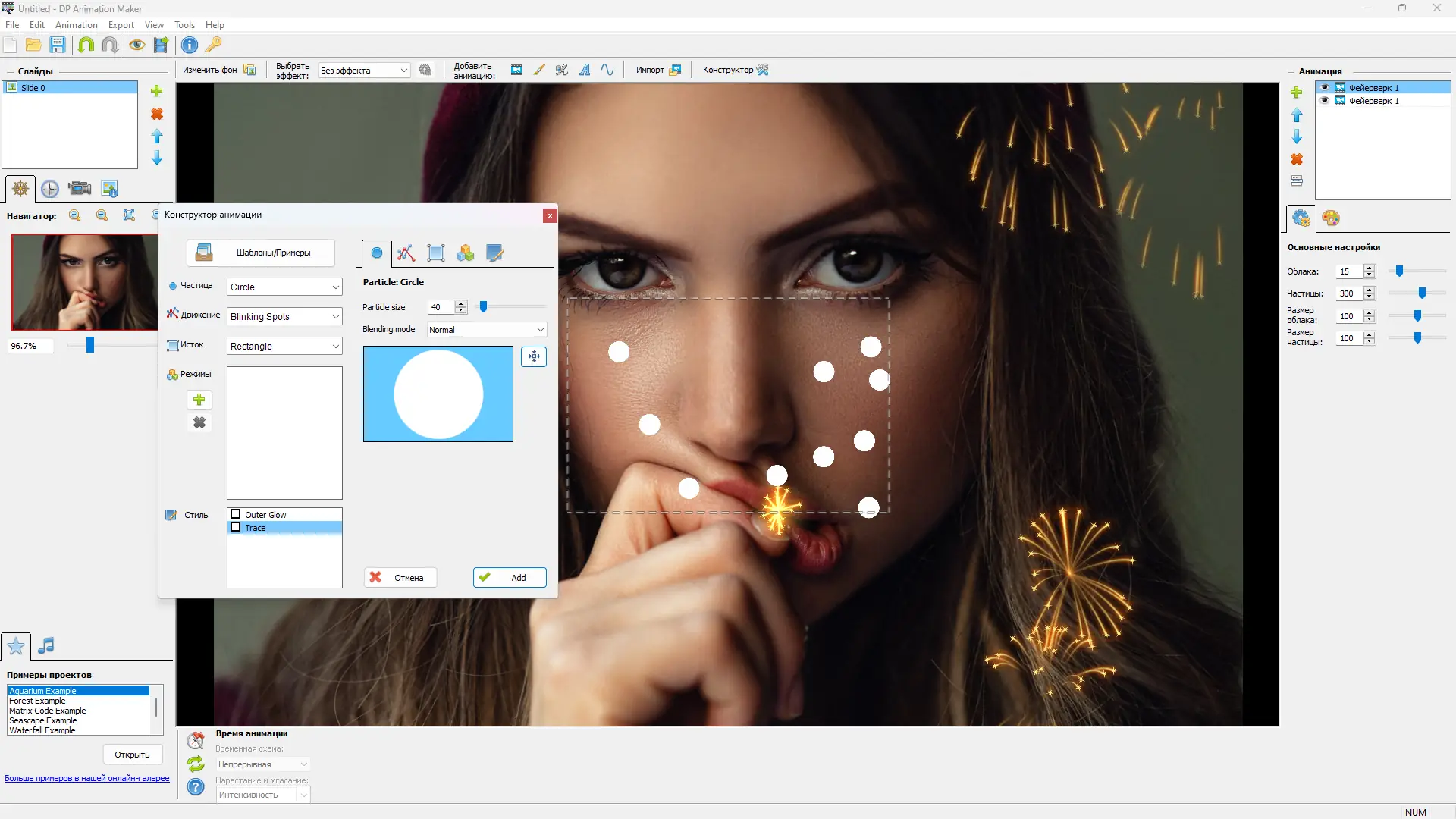The height and width of the screenshot is (819, 1456).
Task: Click the preview eye icon in toolbar
Action: point(136,45)
